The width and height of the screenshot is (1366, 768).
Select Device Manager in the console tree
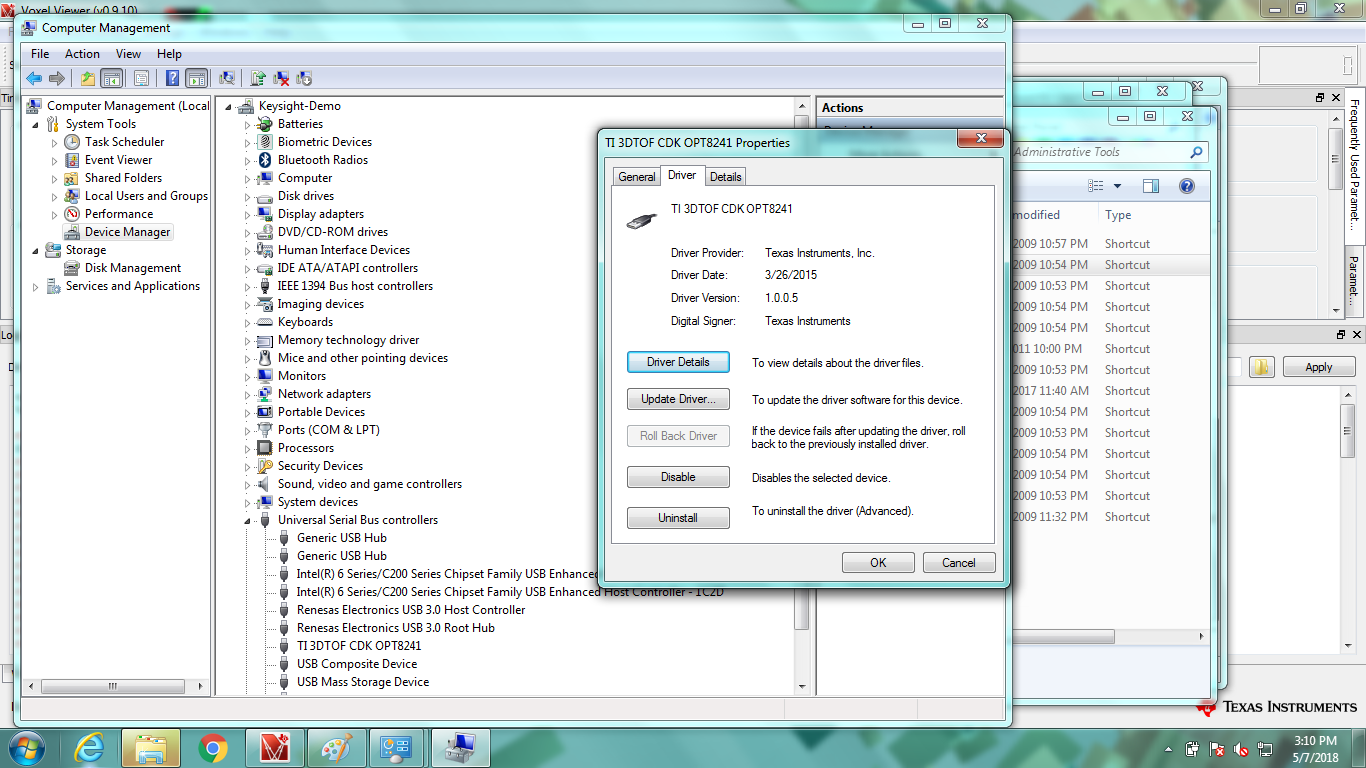[x=128, y=232]
